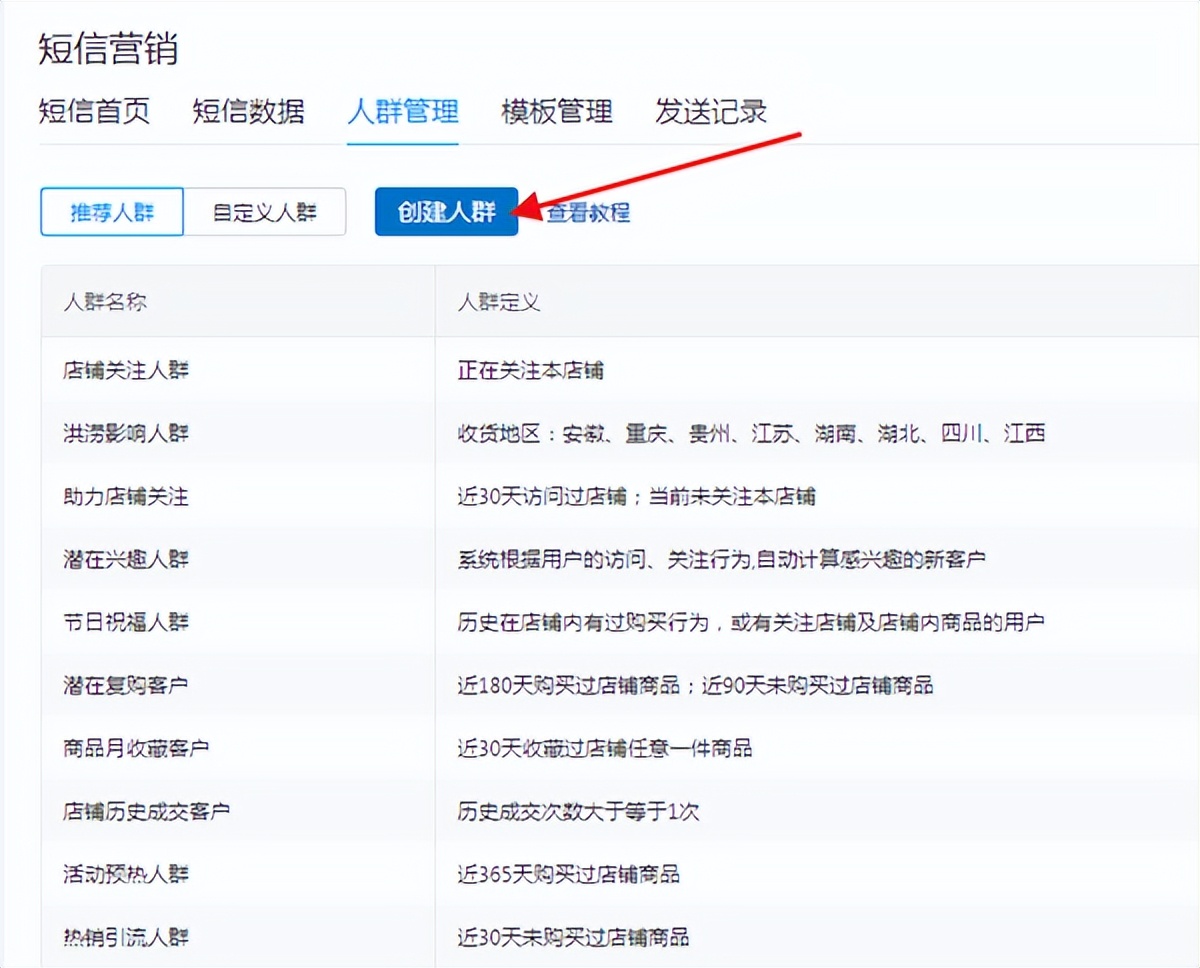Select the 洪涝影响人群 row name

(x=126, y=433)
